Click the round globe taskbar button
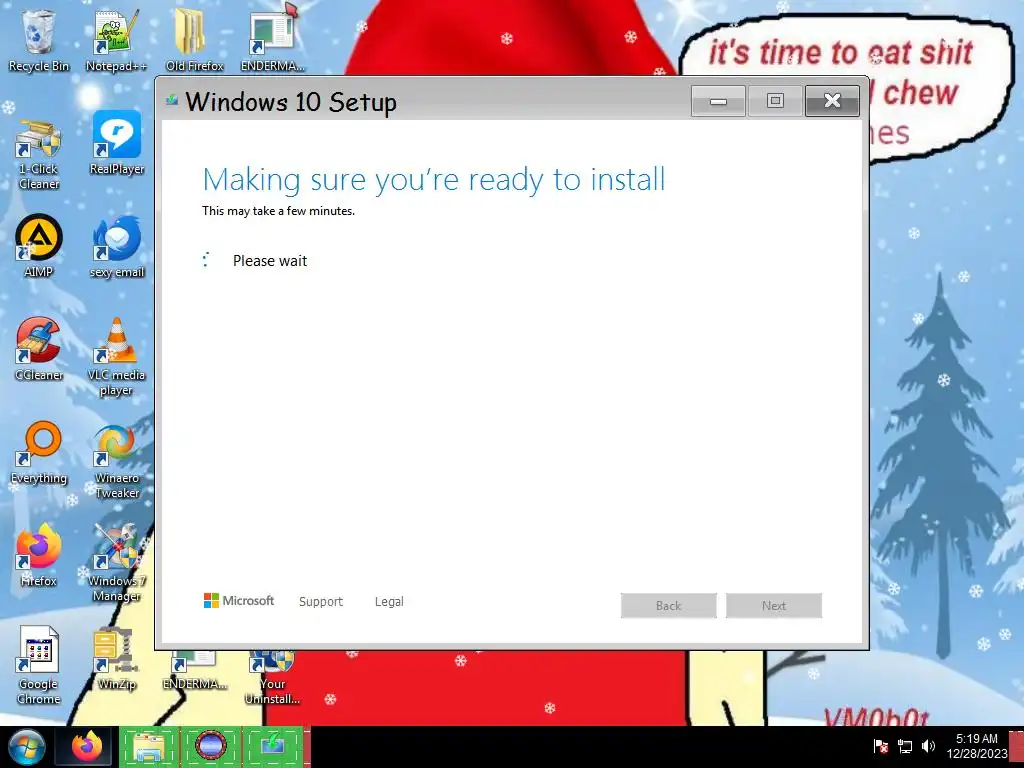 click(211, 747)
